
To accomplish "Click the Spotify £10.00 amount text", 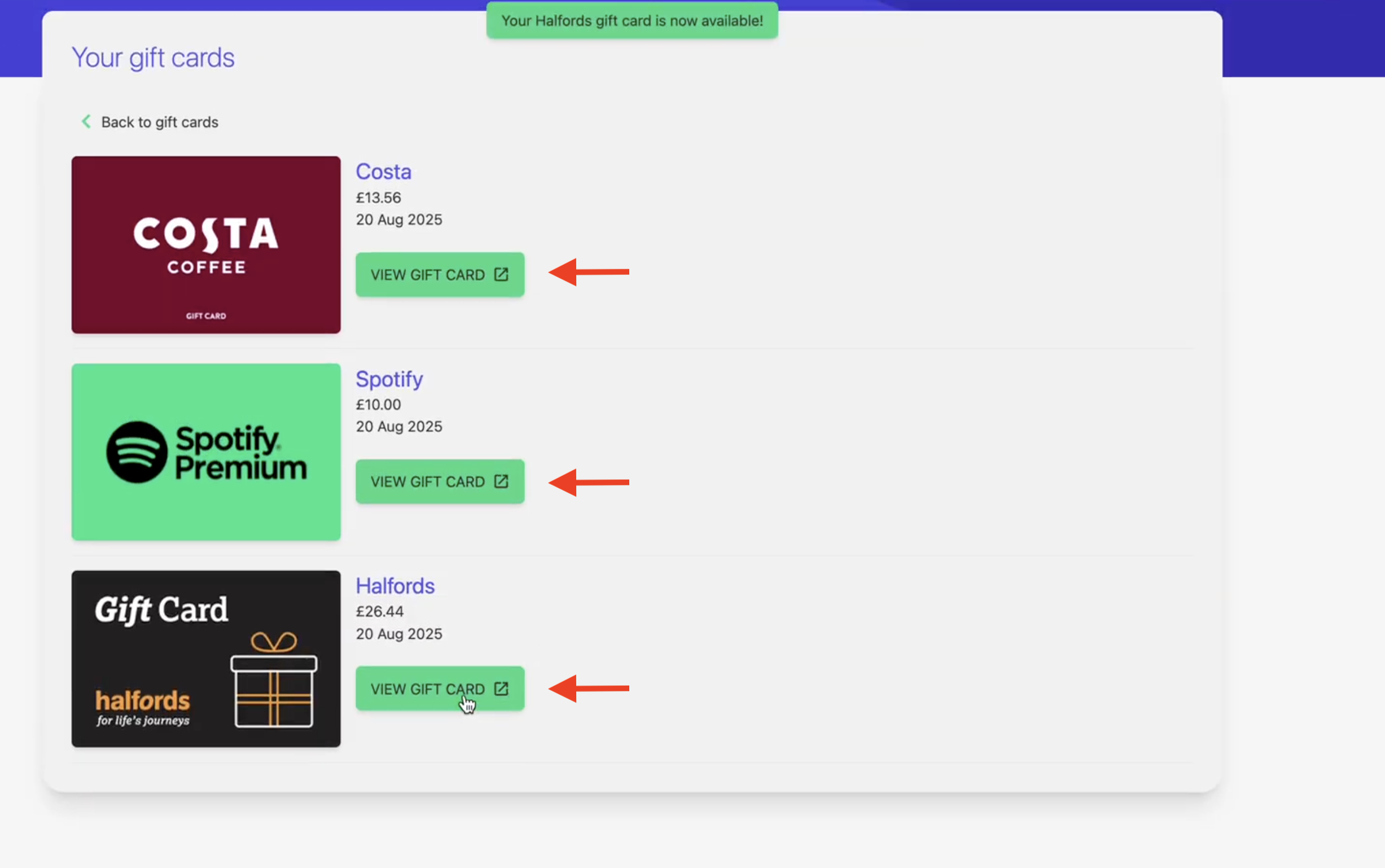I will [378, 405].
